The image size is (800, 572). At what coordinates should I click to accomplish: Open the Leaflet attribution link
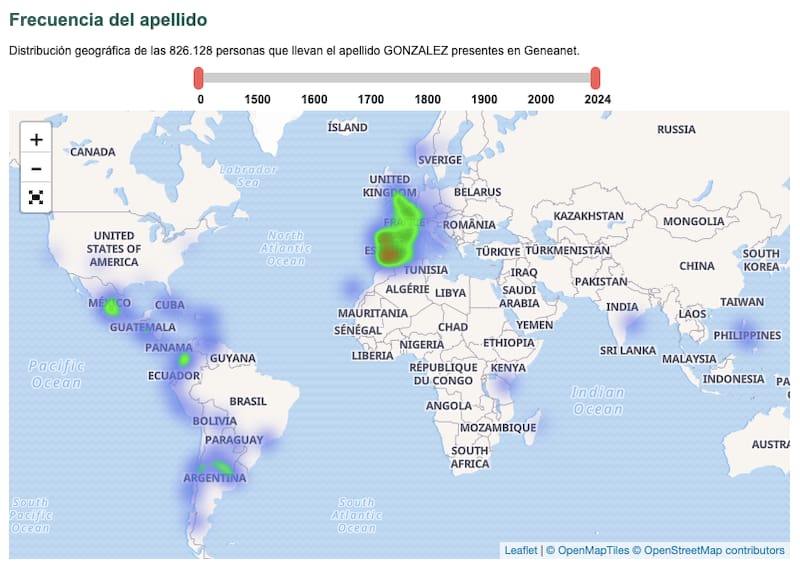point(520,550)
